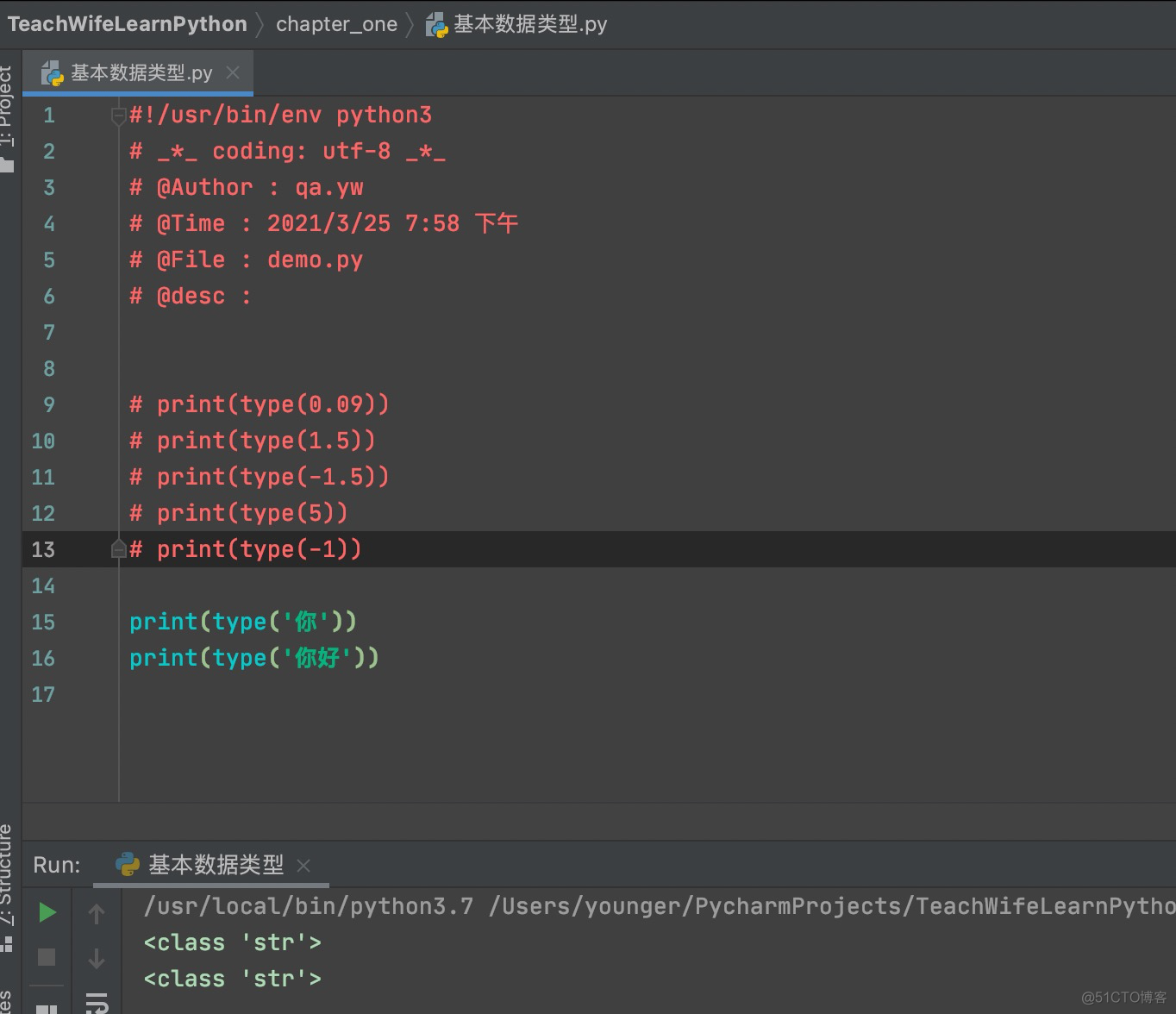Image resolution: width=1176 pixels, height=1014 pixels.
Task: Click '# print(type(1.5))' line
Action: coord(253,441)
